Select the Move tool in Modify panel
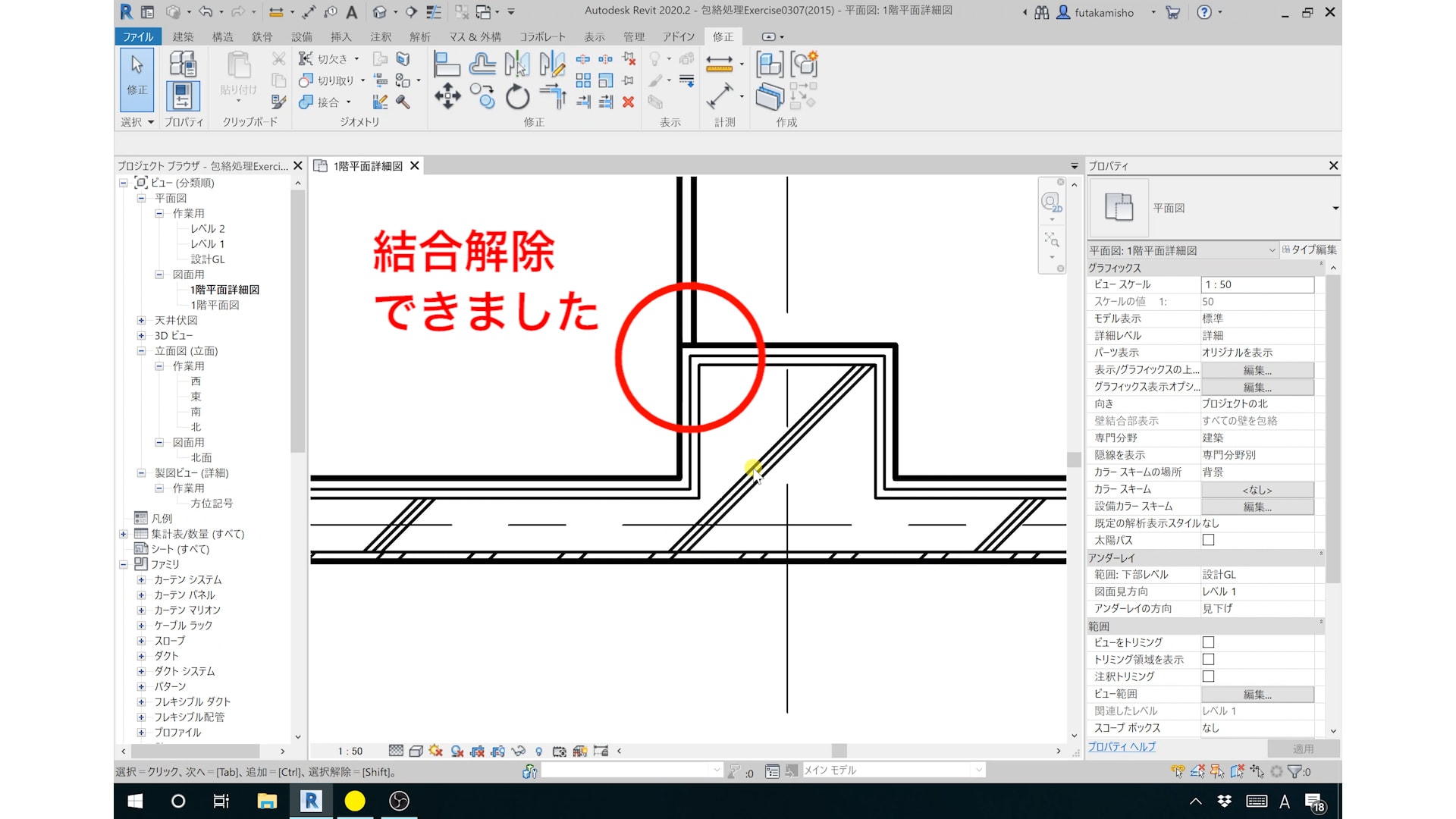 (447, 96)
